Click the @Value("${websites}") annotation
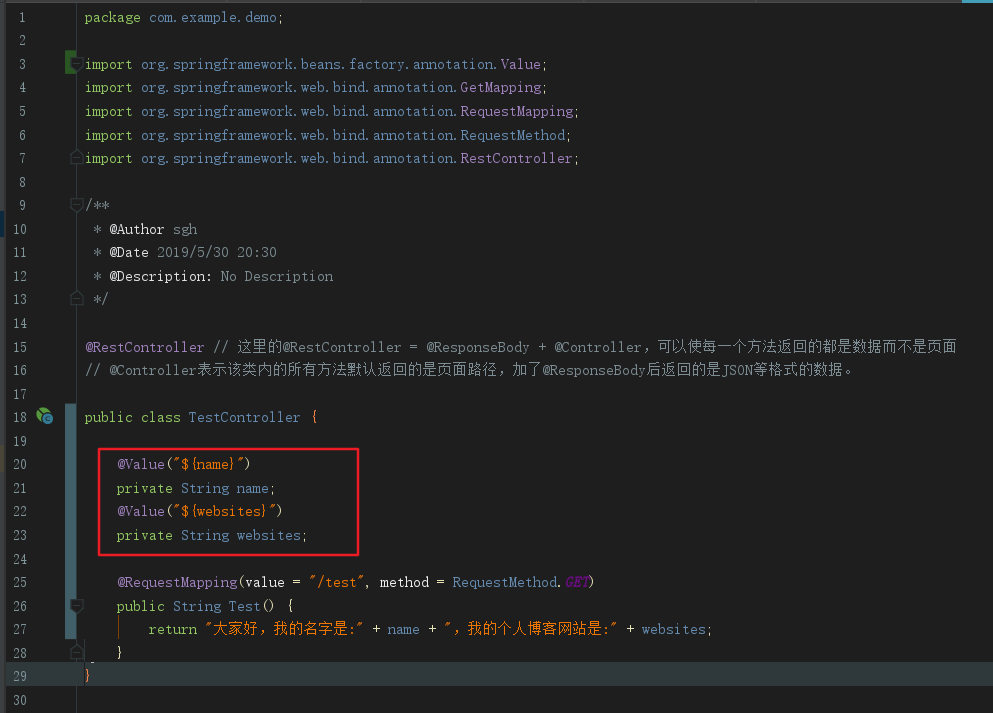The image size is (993, 713). [x=199, y=511]
